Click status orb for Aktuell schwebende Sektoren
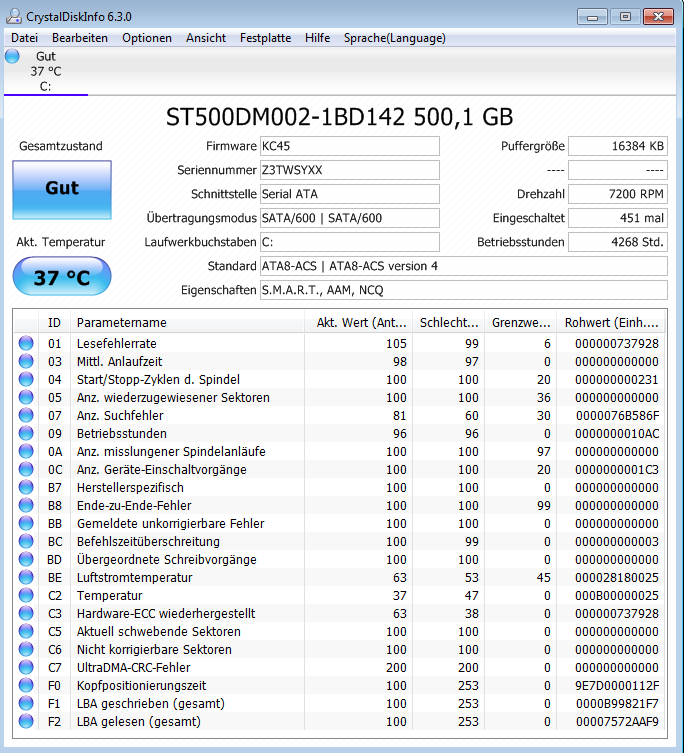The image size is (684, 753). (26, 631)
